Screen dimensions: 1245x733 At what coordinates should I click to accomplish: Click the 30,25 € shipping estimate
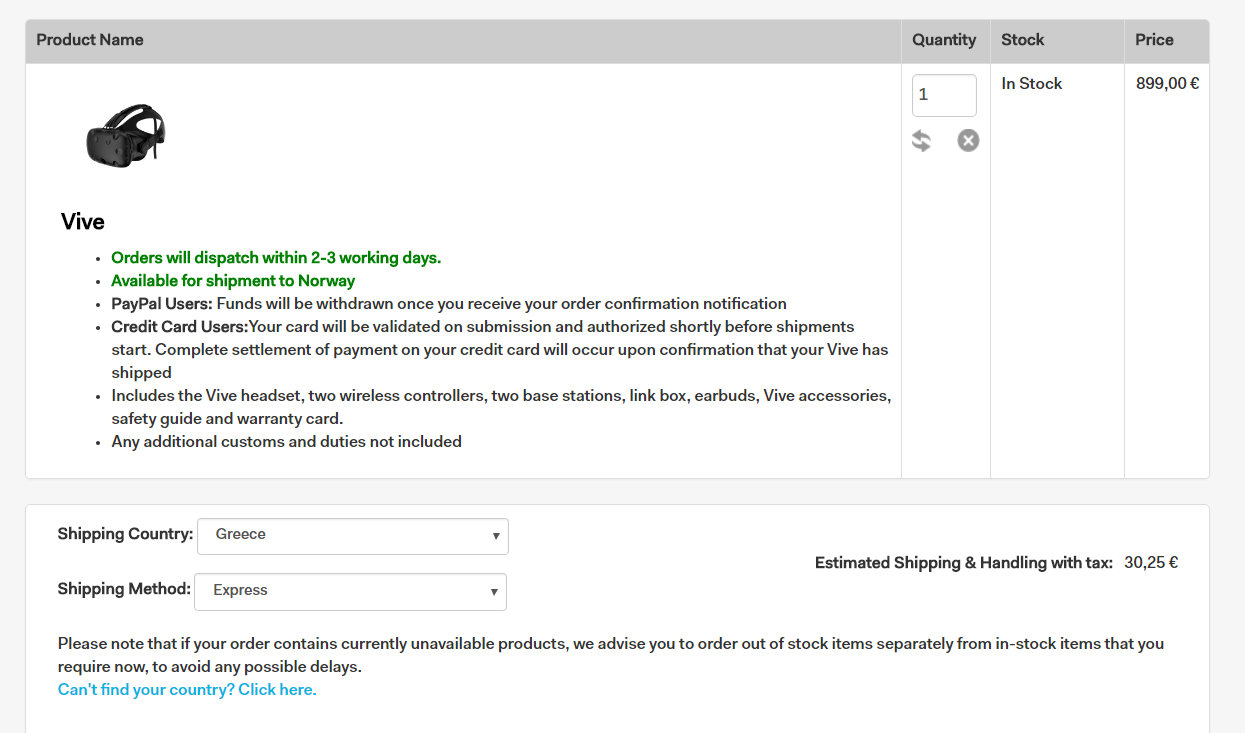click(1150, 563)
